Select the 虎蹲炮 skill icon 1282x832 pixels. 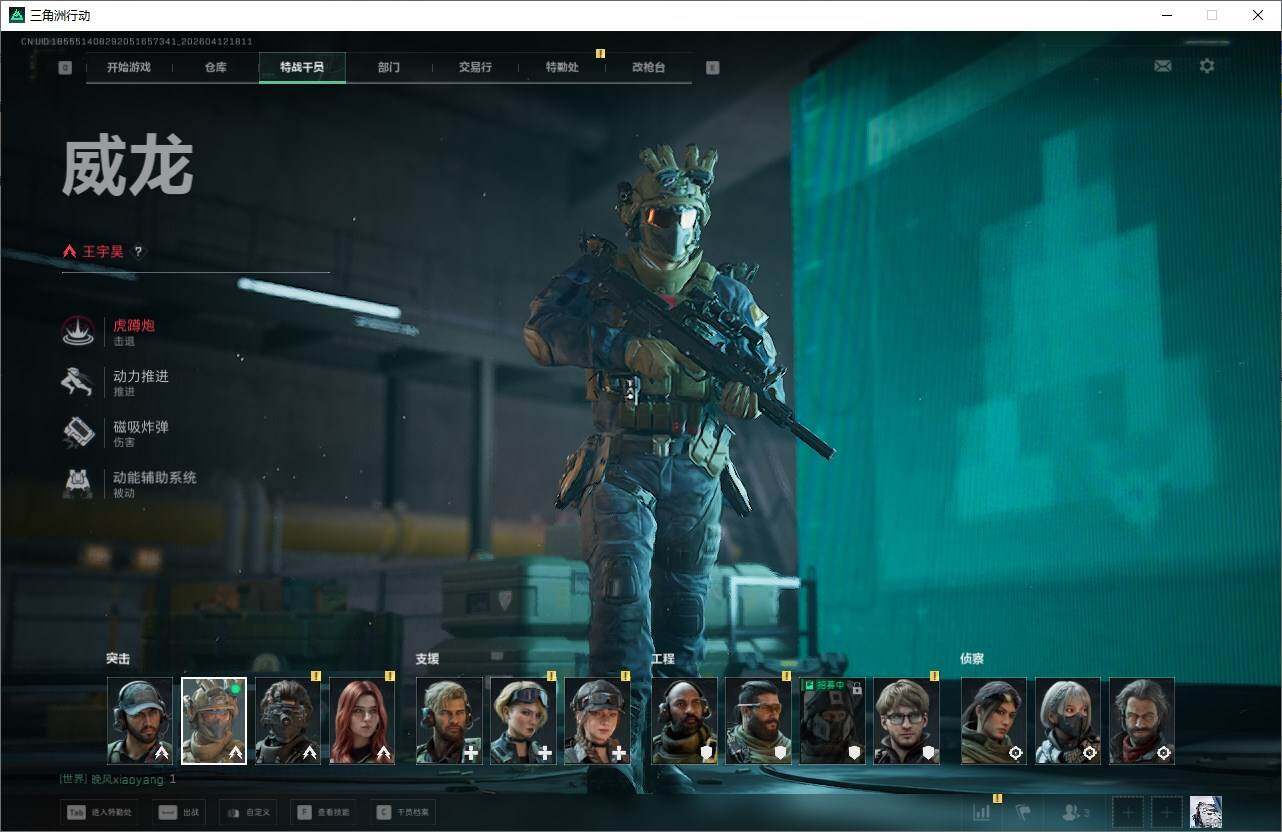click(x=78, y=332)
